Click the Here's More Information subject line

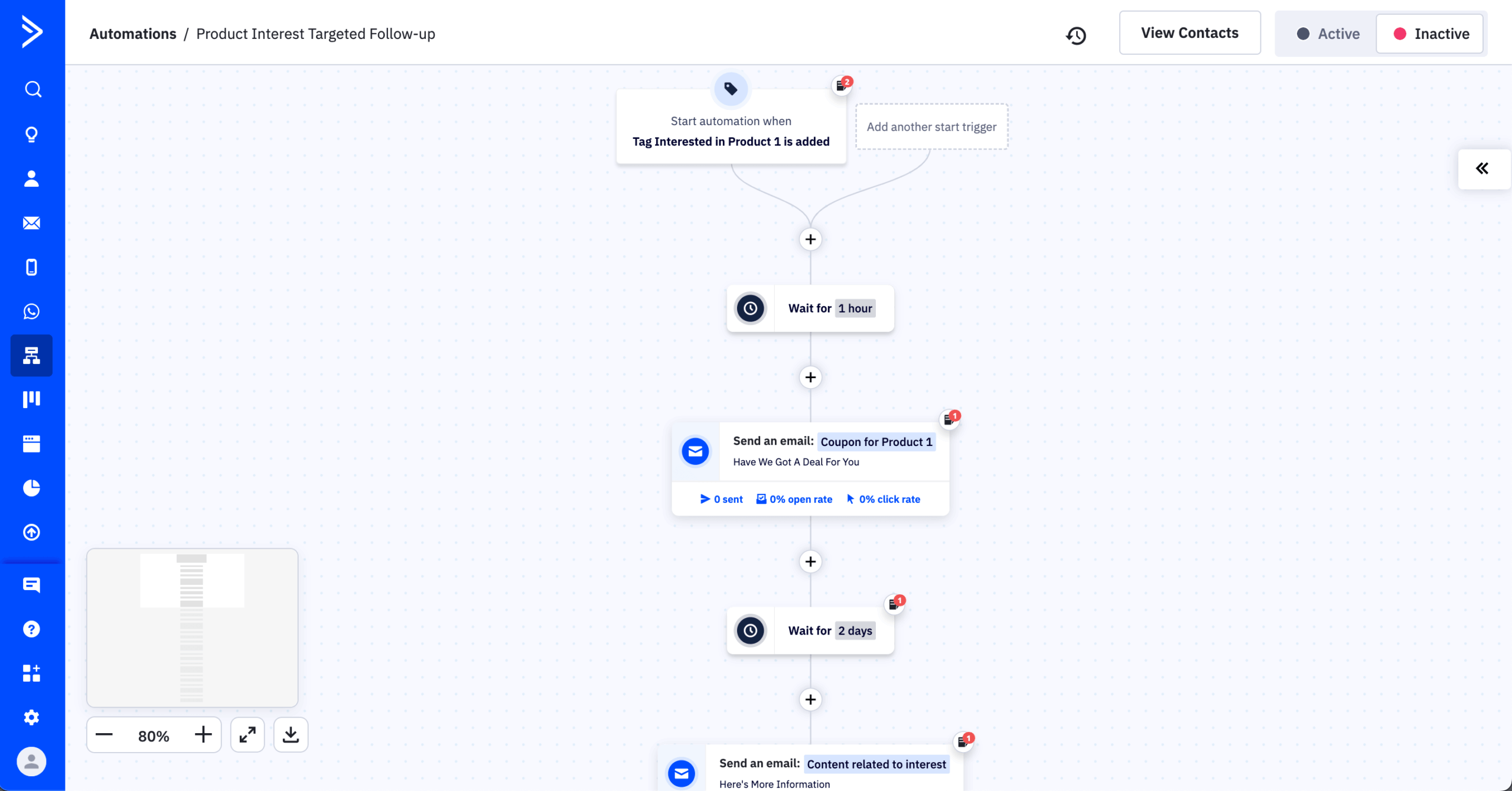[x=774, y=784]
